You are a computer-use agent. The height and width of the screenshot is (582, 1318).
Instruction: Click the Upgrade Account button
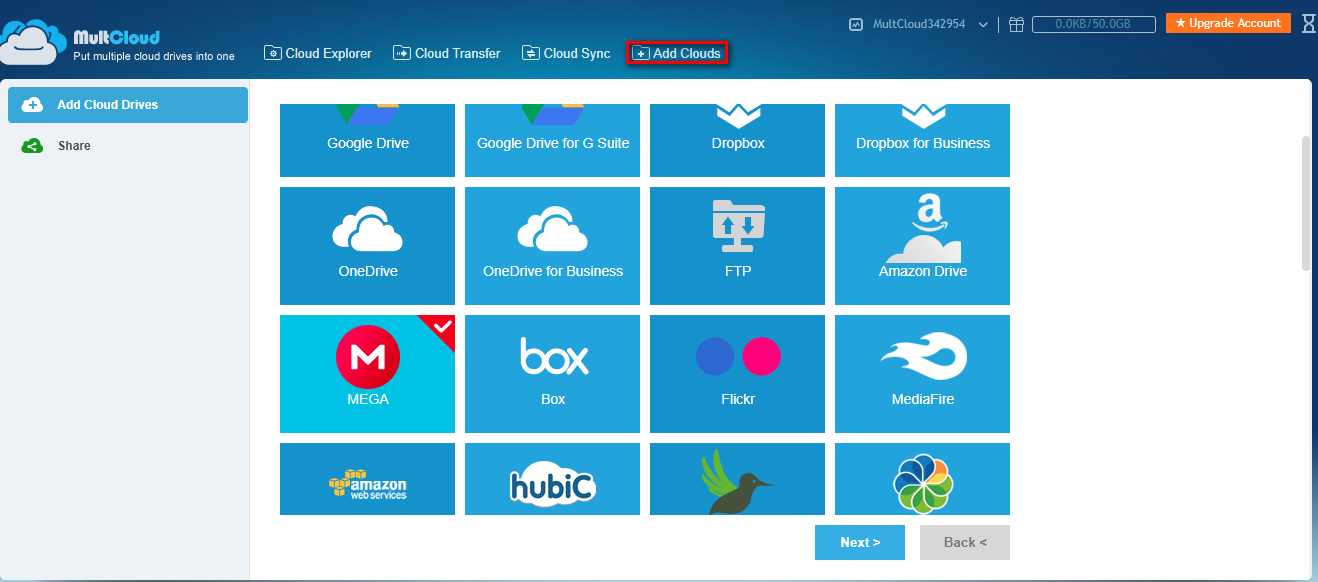coord(1228,23)
